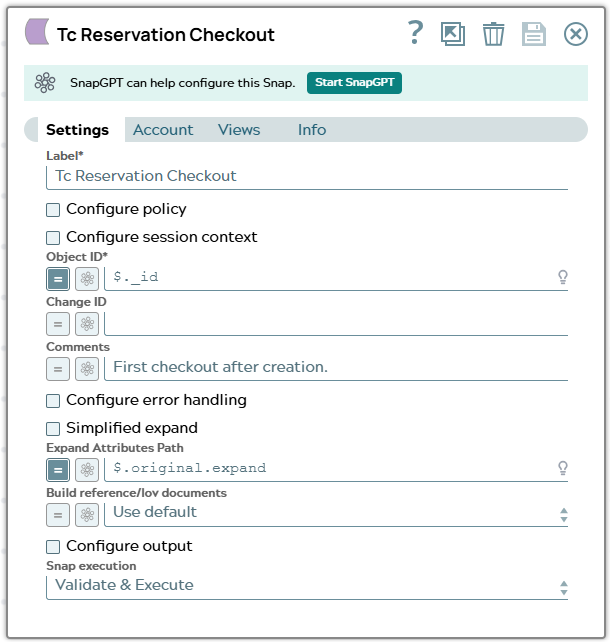Viewport: 610px width, 642px height.
Task: Open Snap execution dropdown arrows
Action: (x=564, y=588)
